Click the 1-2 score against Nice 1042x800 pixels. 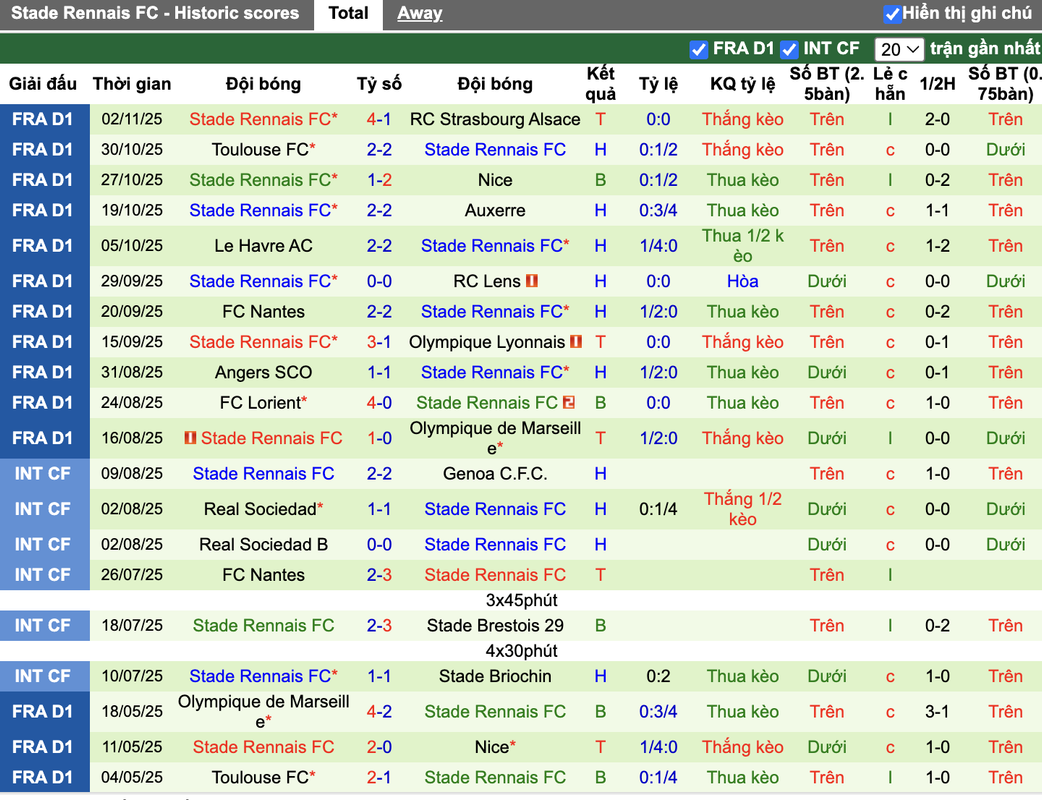tap(379, 180)
